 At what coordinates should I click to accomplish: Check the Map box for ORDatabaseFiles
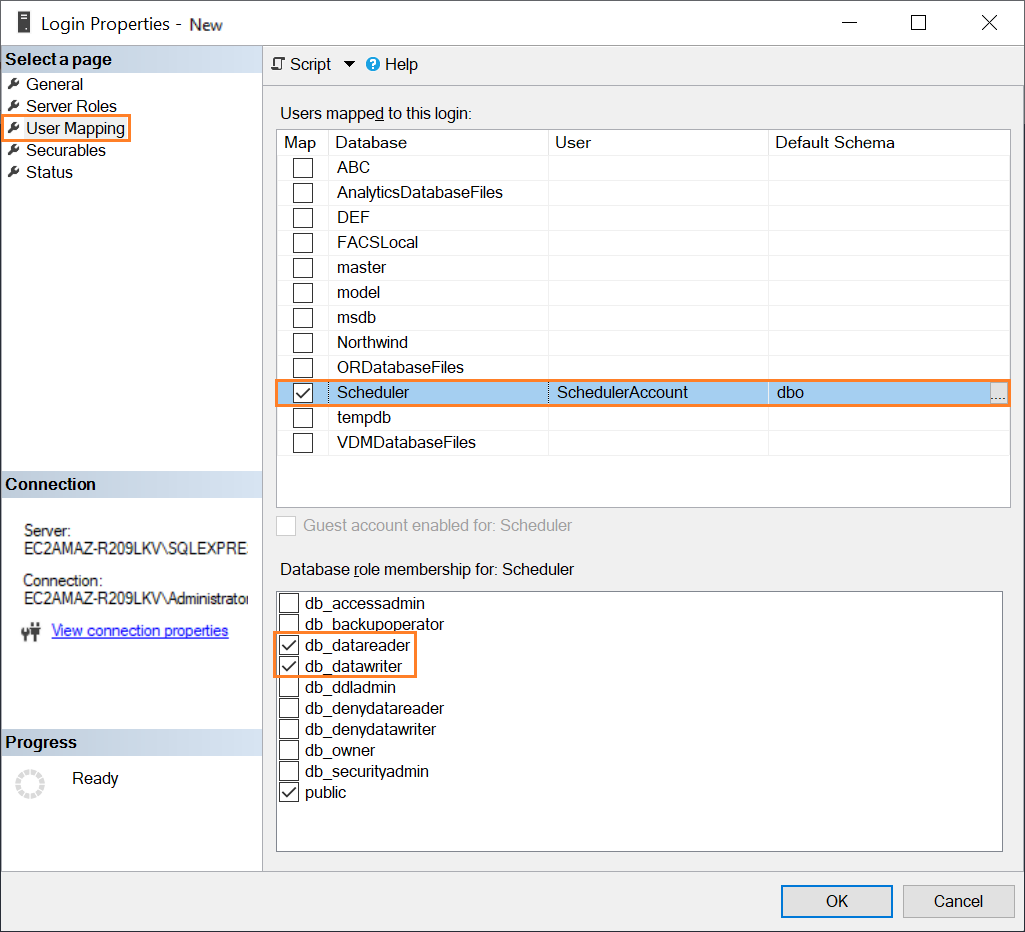(303, 367)
